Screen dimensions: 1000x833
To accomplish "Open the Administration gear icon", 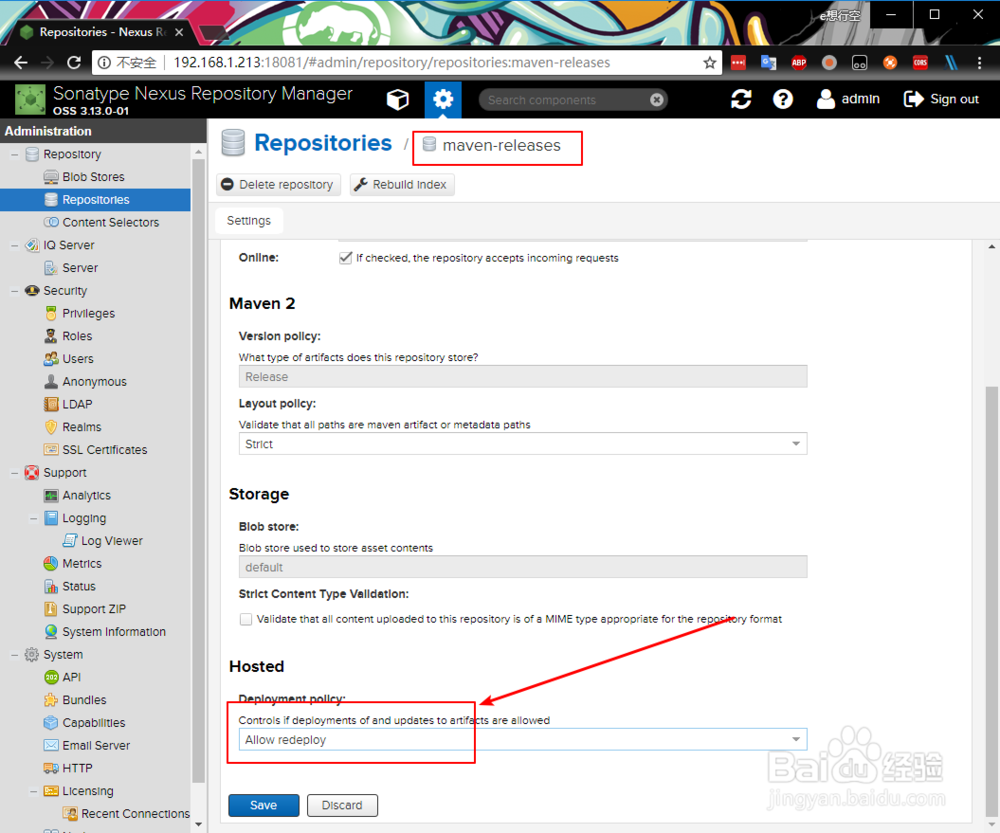I will click(x=443, y=99).
